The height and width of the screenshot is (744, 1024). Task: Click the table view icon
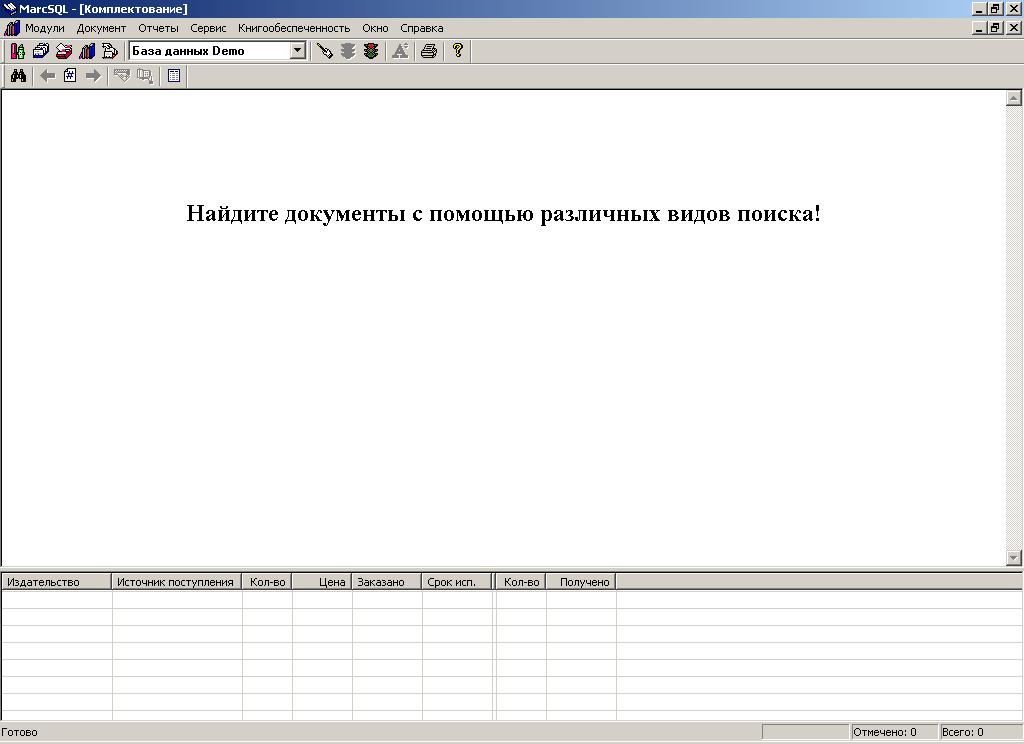pyautogui.click(x=174, y=76)
